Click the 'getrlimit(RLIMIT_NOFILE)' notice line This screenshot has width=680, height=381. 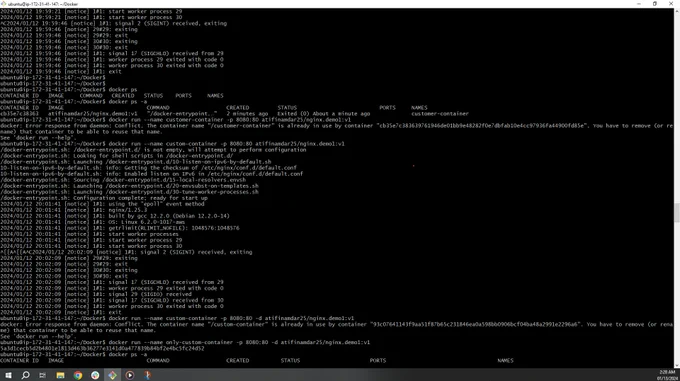[x=120, y=228]
